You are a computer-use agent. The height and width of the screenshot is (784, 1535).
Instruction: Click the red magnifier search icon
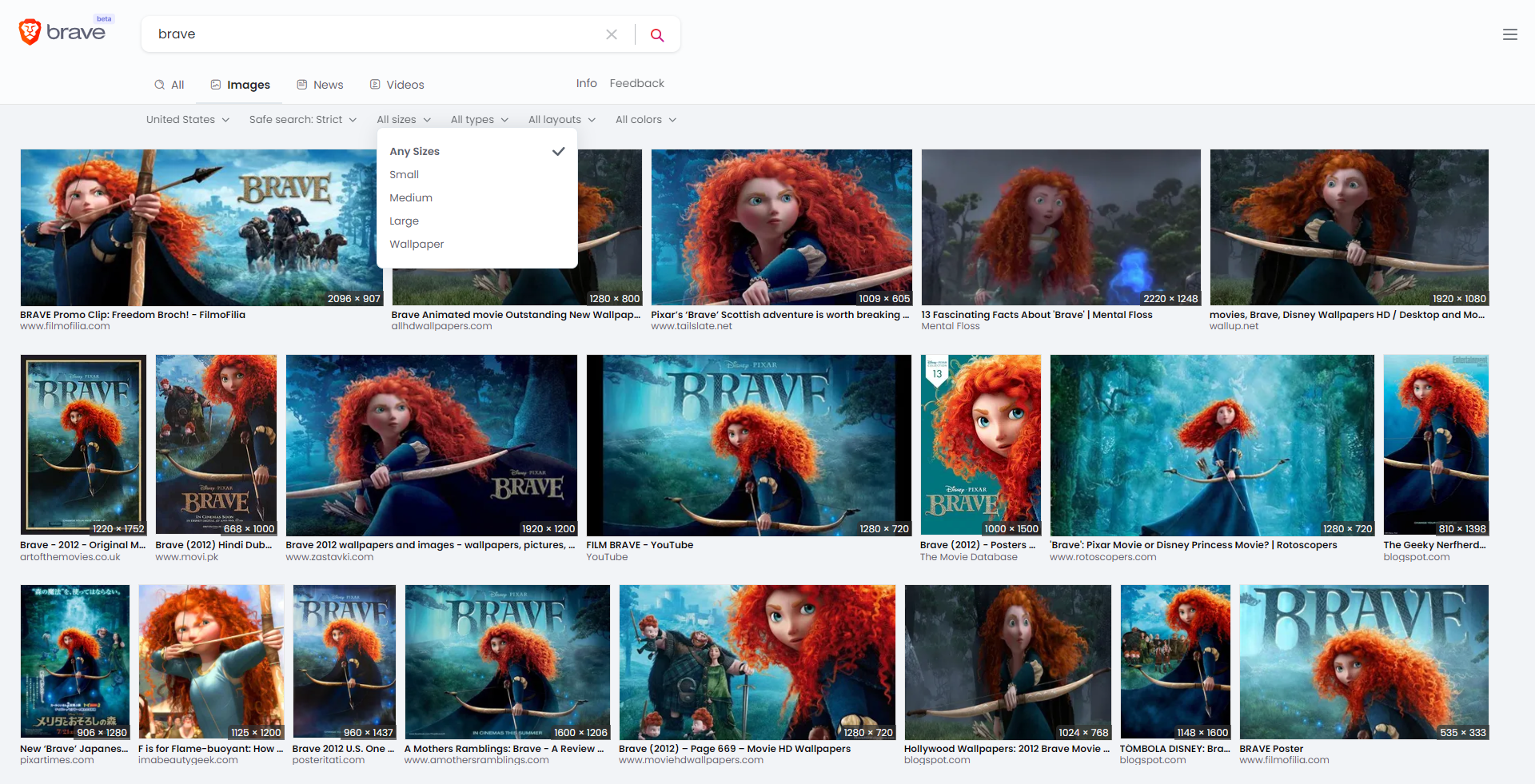[x=657, y=34]
